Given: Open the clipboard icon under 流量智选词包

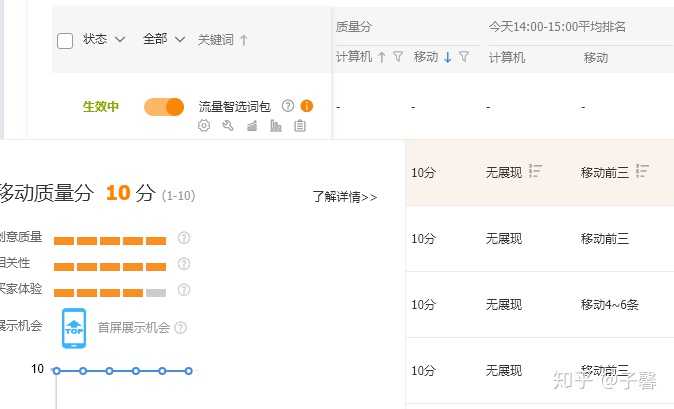Looking at the screenshot, I should [300, 126].
